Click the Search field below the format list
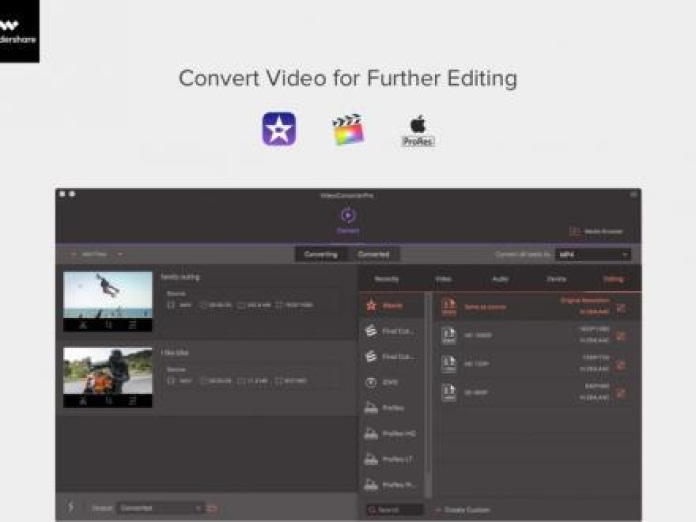The image size is (696, 522). pos(394,510)
